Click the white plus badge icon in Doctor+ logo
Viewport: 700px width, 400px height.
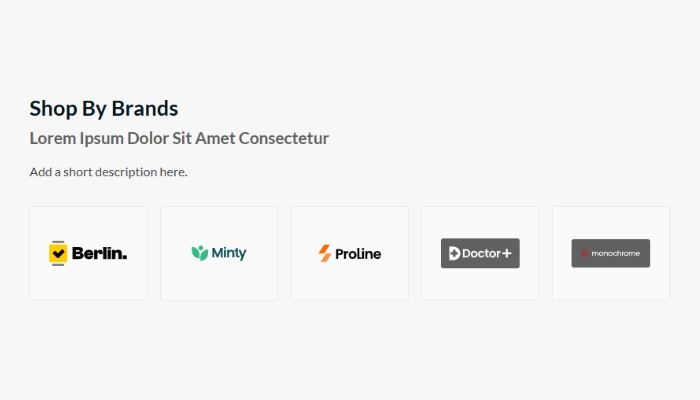(453, 254)
